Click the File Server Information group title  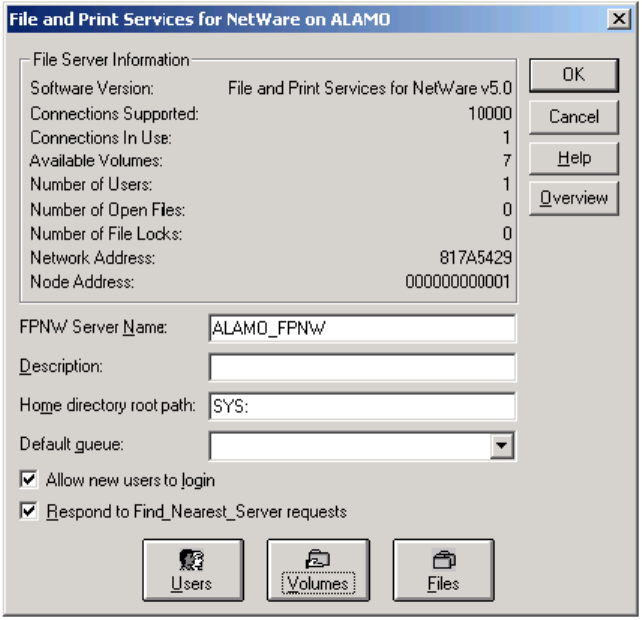[x=111, y=60]
